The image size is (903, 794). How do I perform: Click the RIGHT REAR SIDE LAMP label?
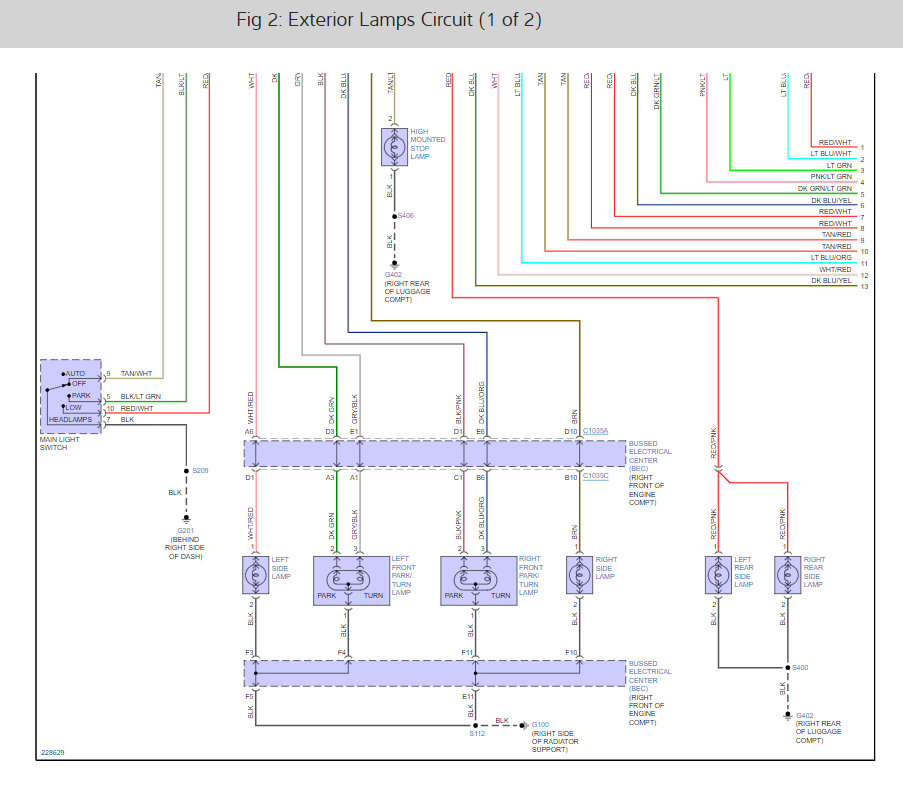pyautogui.click(x=814, y=572)
